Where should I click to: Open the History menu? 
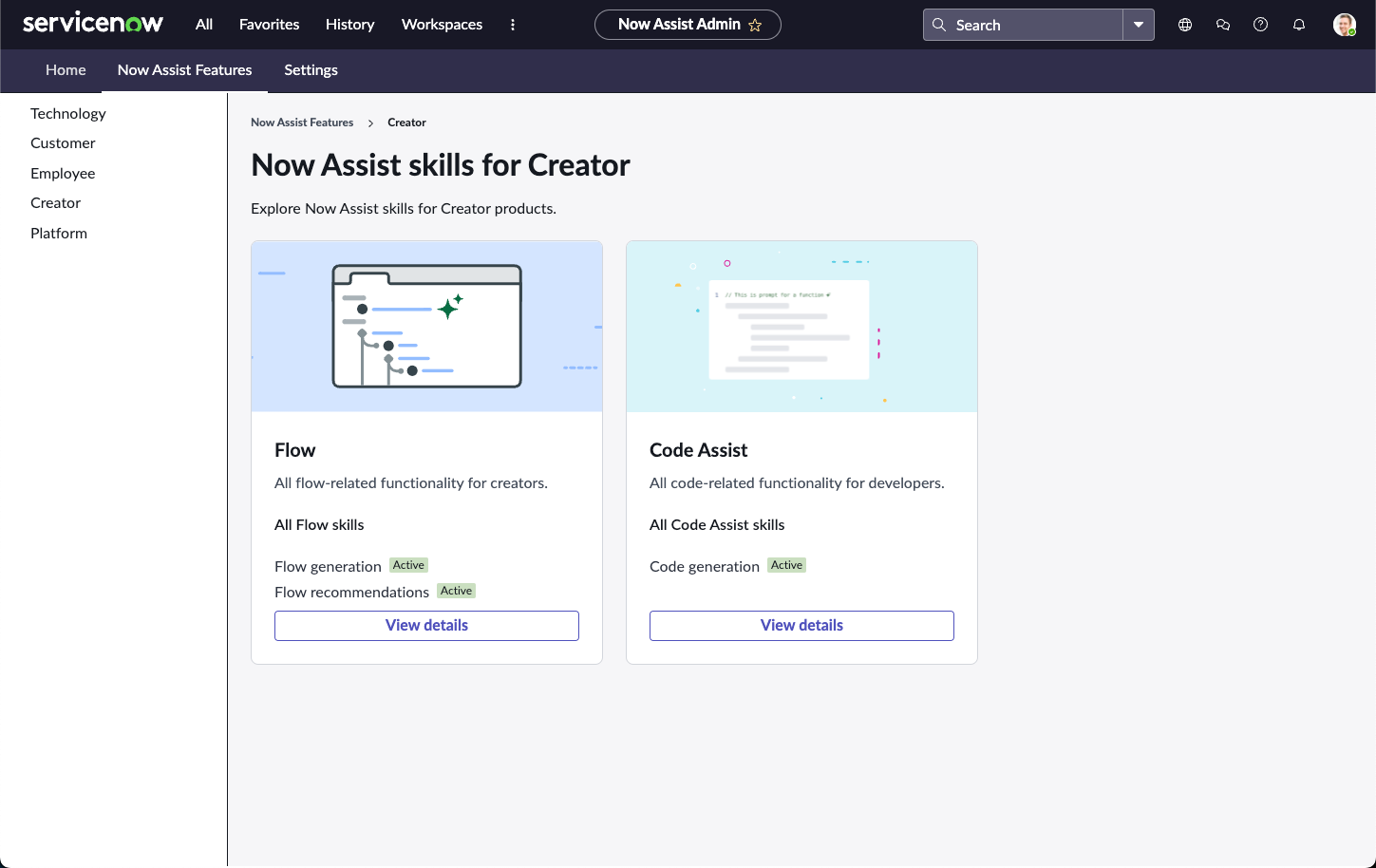[x=349, y=25]
